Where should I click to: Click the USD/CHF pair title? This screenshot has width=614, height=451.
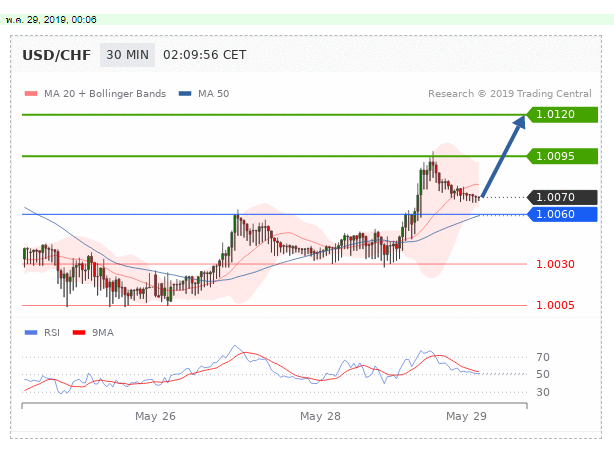56,55
